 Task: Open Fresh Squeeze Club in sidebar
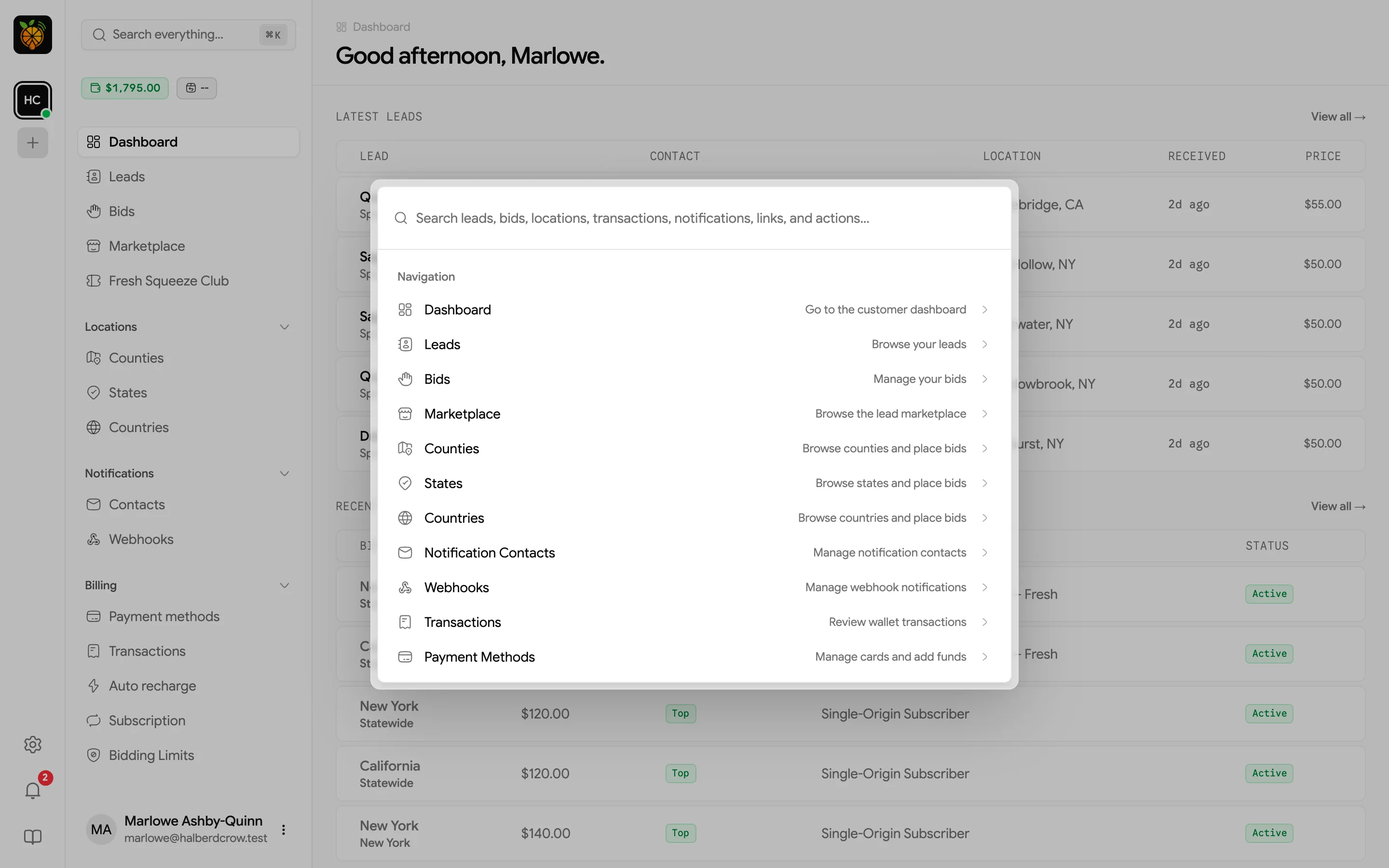tap(188, 281)
